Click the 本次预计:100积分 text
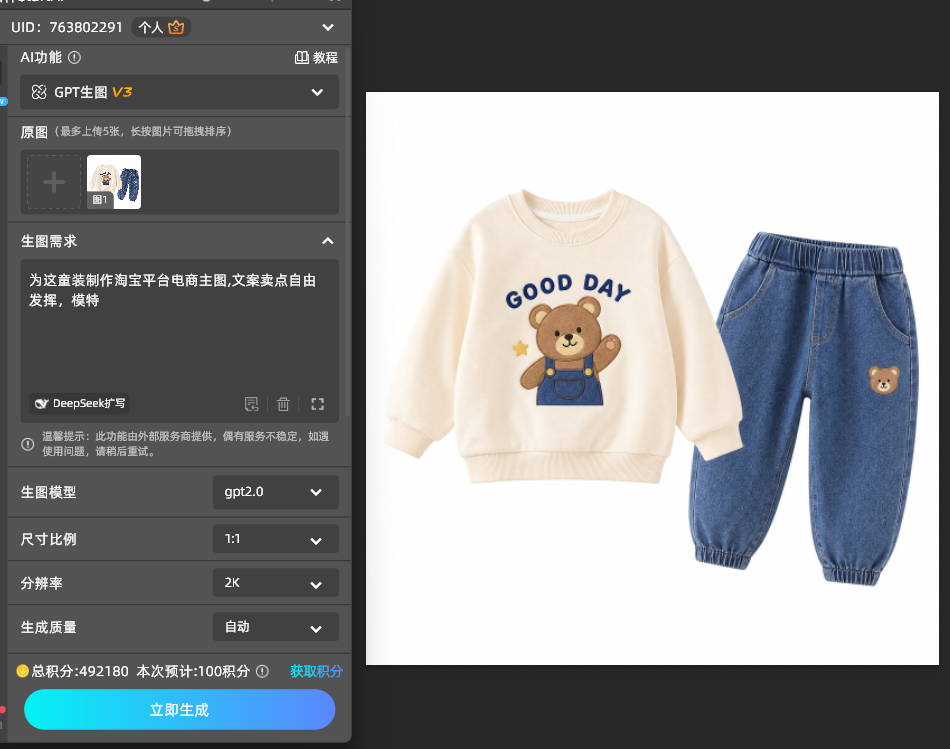Screen dimensions: 950x749 [x=193, y=671]
